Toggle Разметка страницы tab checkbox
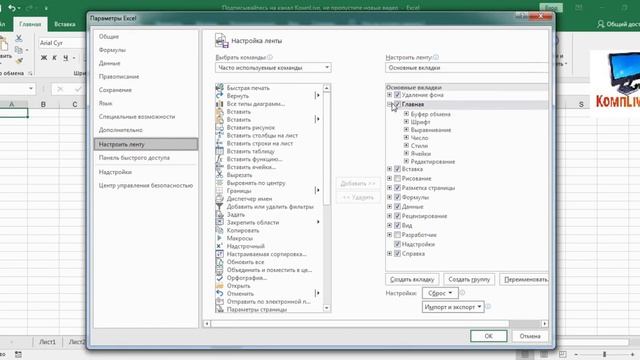The height and width of the screenshot is (360, 640). 397,188
